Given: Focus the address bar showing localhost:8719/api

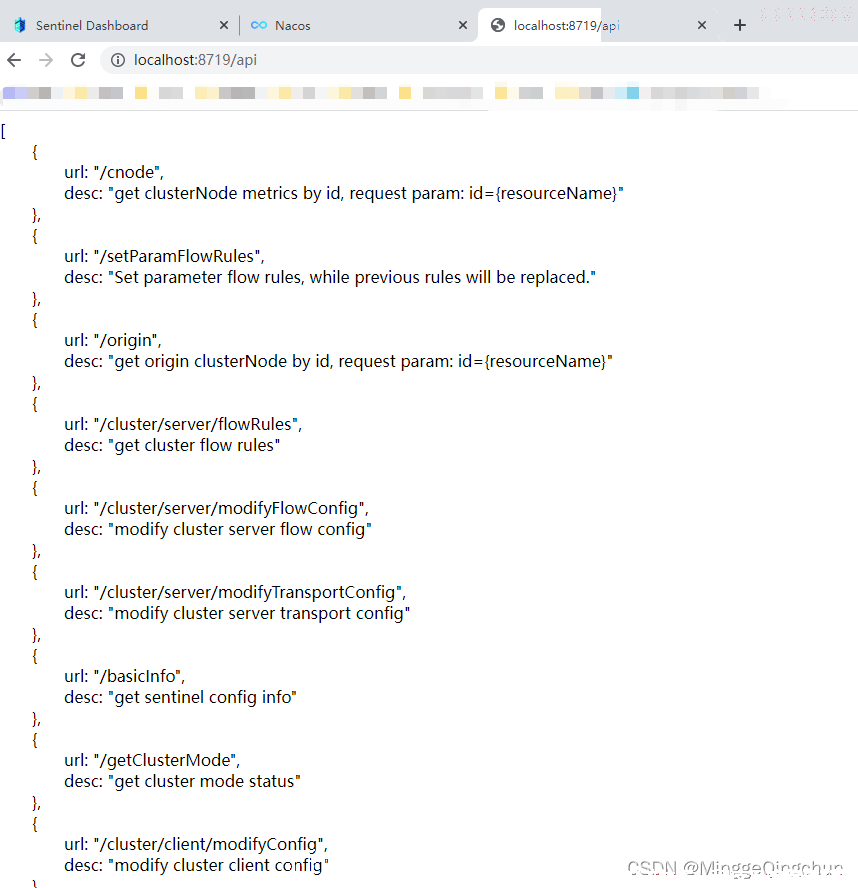Looking at the screenshot, I should tap(479, 60).
